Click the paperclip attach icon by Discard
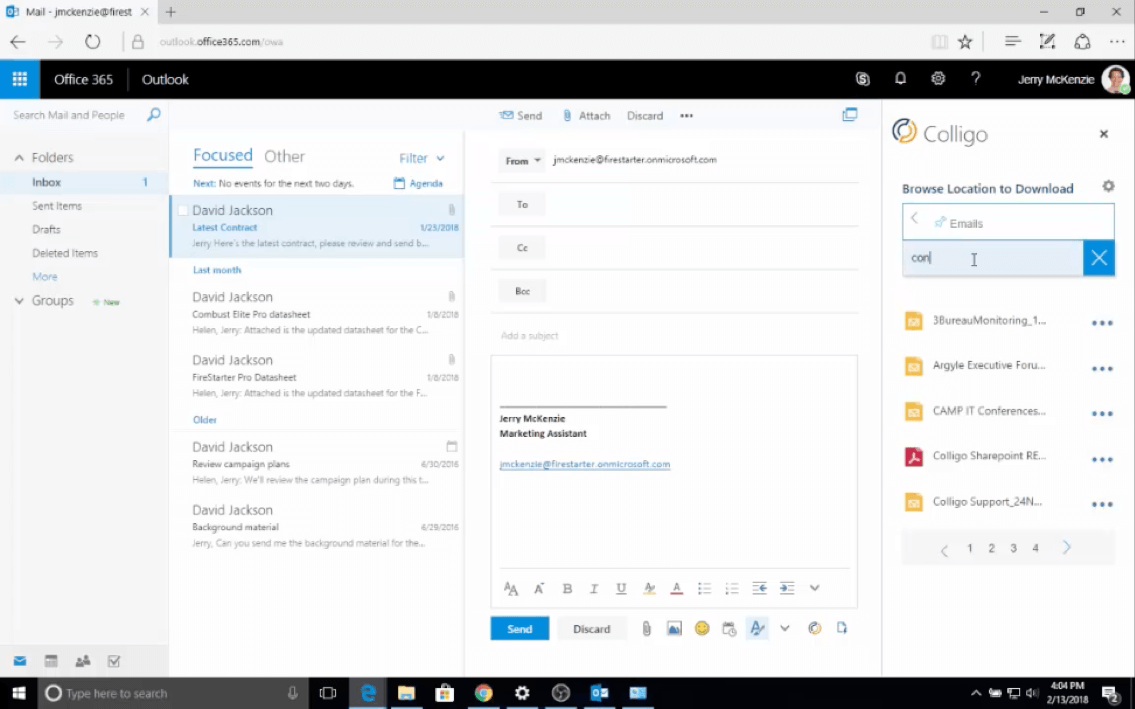 (646, 629)
